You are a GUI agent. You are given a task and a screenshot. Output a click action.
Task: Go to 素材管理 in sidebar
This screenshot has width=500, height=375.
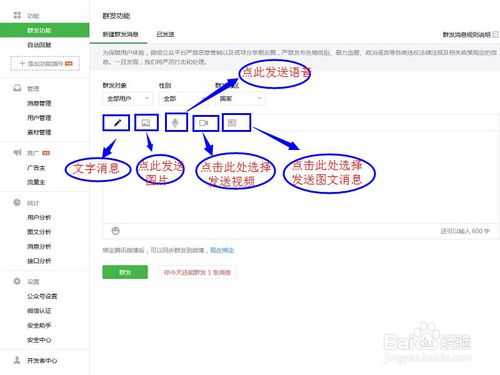tap(39, 132)
